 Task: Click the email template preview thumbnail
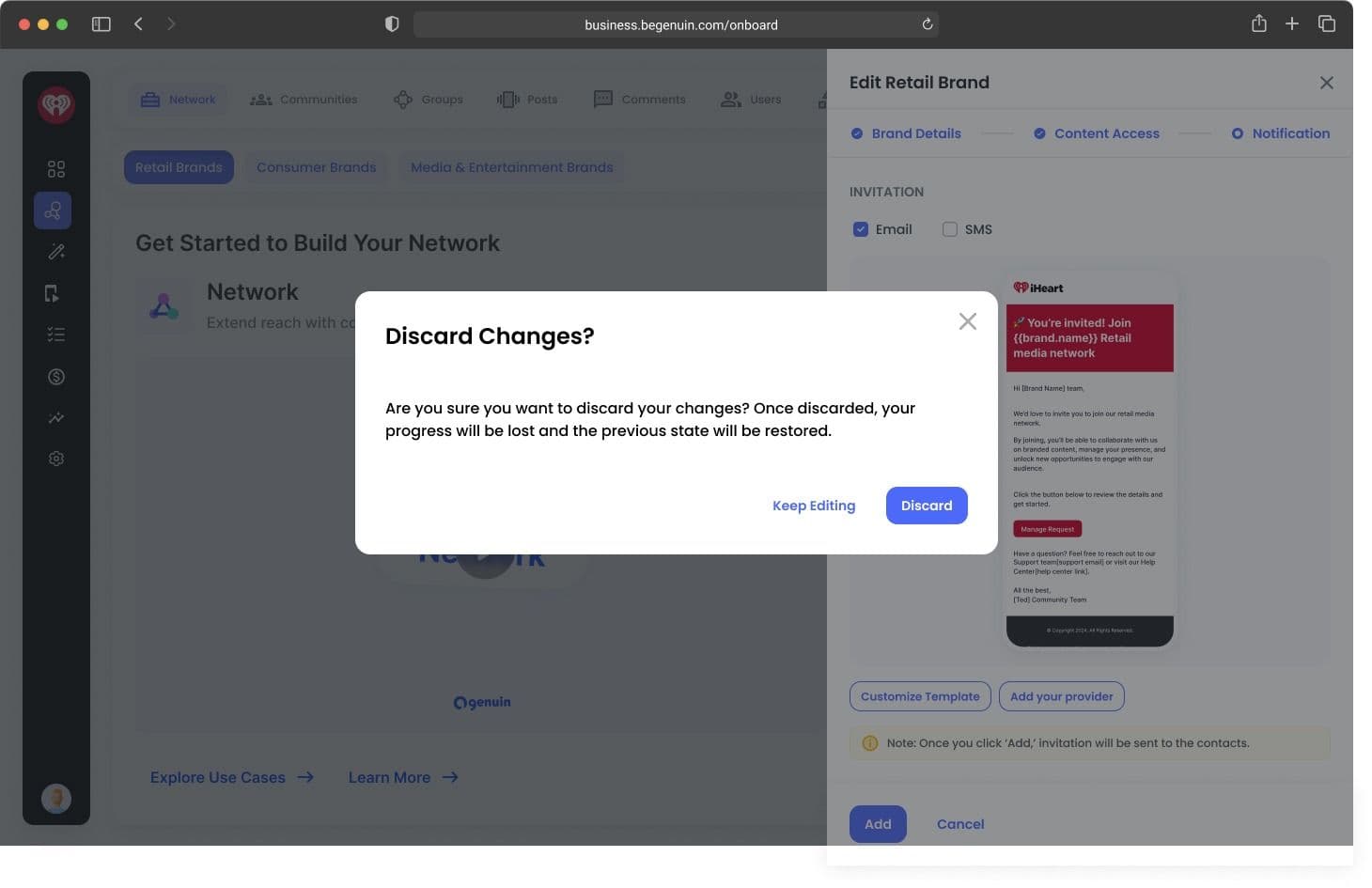pos(1090,460)
